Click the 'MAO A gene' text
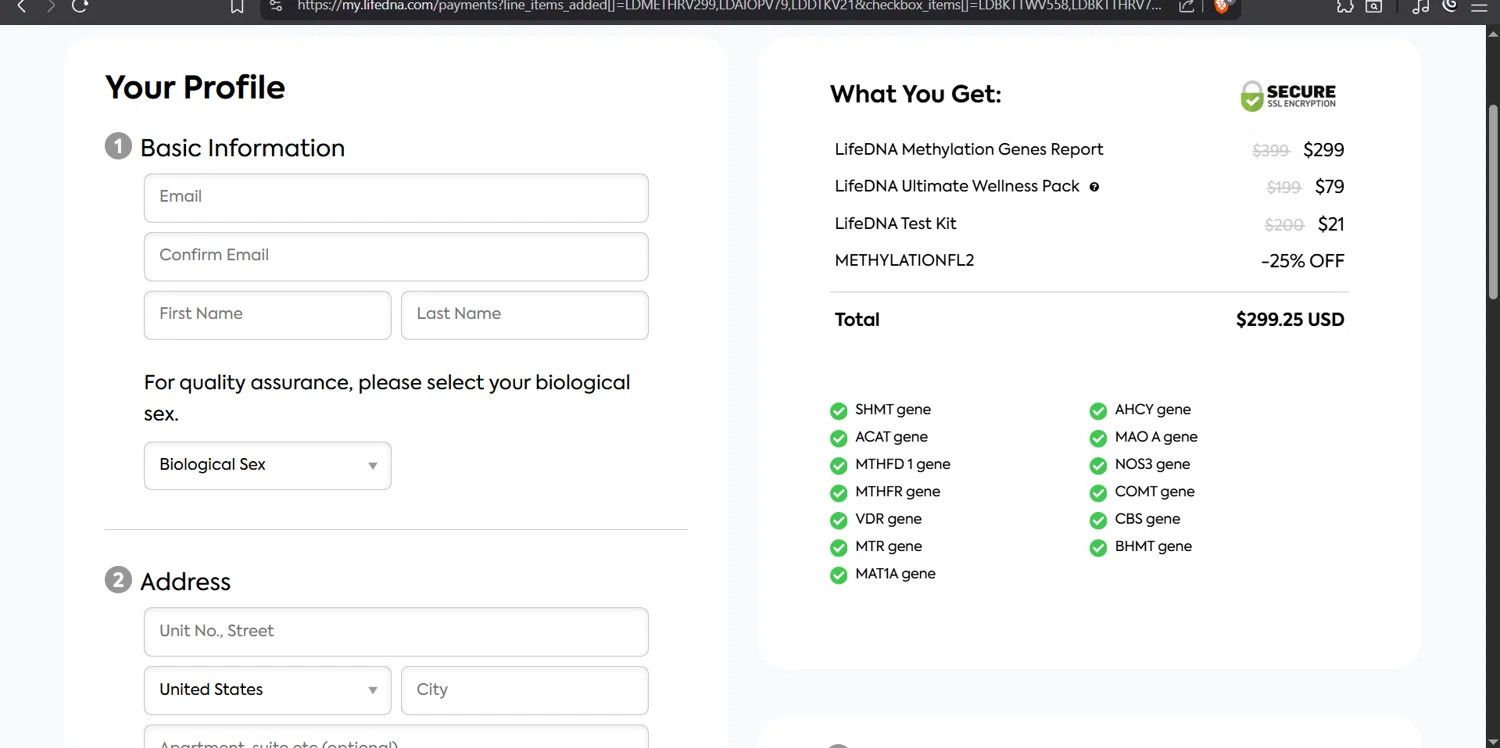This screenshot has height=748, width=1500. click(1156, 437)
